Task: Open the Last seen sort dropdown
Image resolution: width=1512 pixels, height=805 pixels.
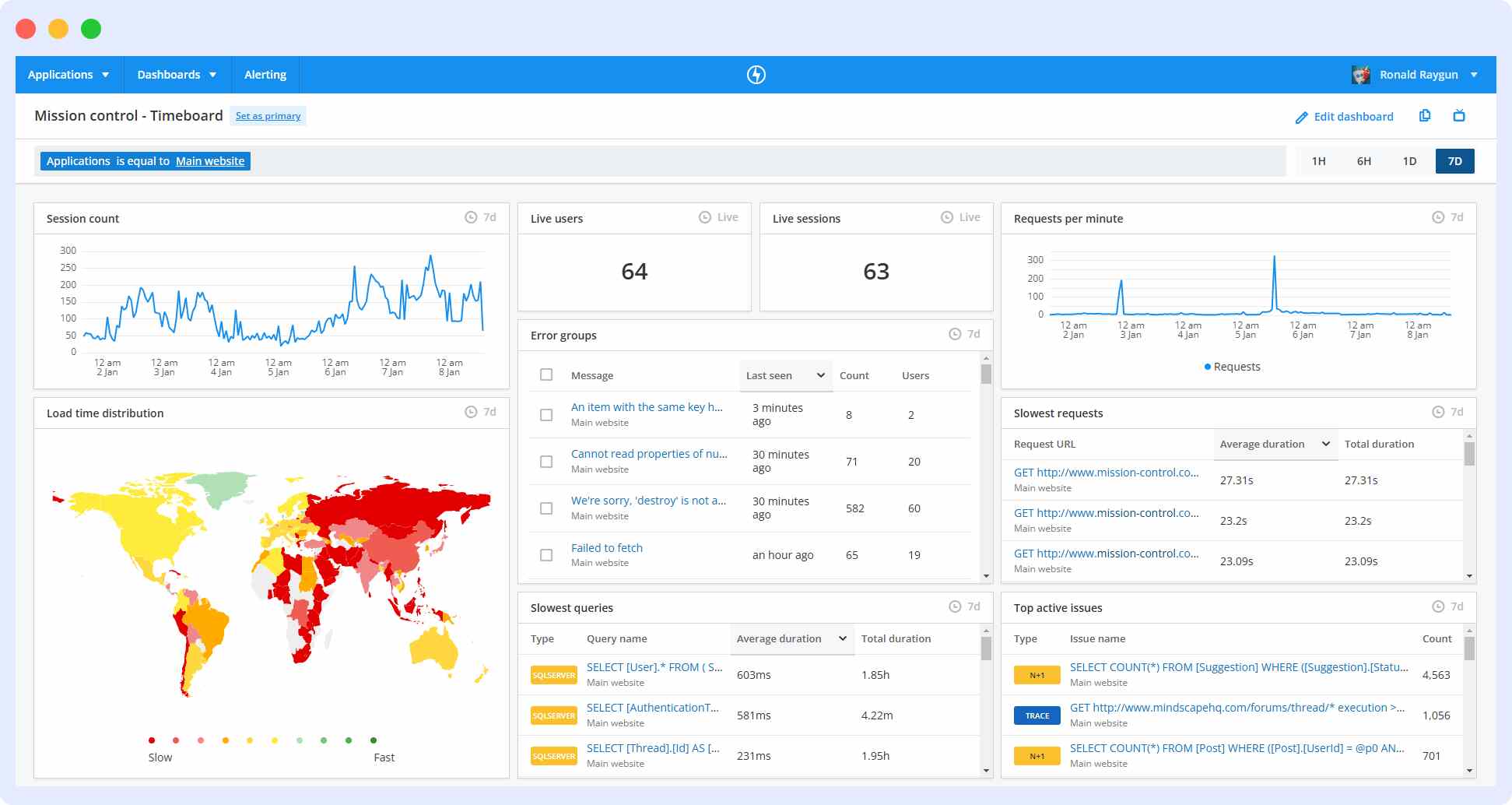Action: (x=785, y=374)
